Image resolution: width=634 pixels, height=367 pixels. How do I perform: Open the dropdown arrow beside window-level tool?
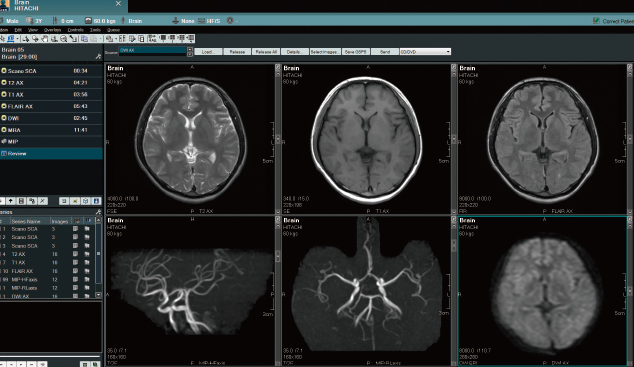(17, 39)
